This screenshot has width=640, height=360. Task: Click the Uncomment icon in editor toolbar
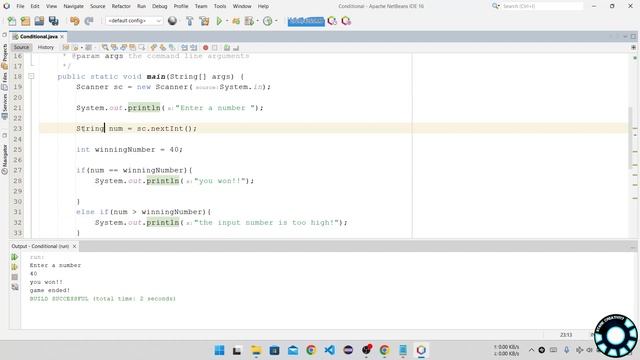tap(236, 48)
